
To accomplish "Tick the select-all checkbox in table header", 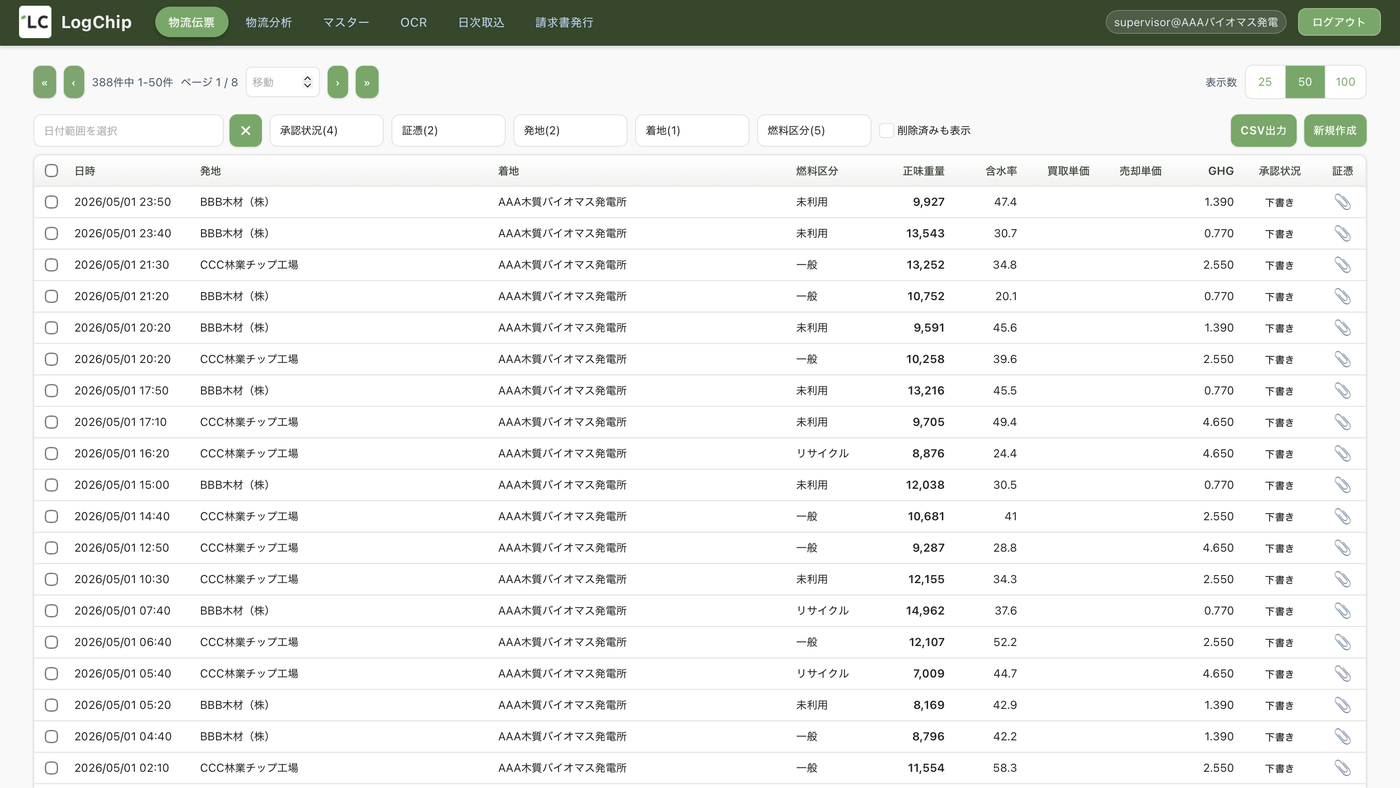I will tap(52, 171).
